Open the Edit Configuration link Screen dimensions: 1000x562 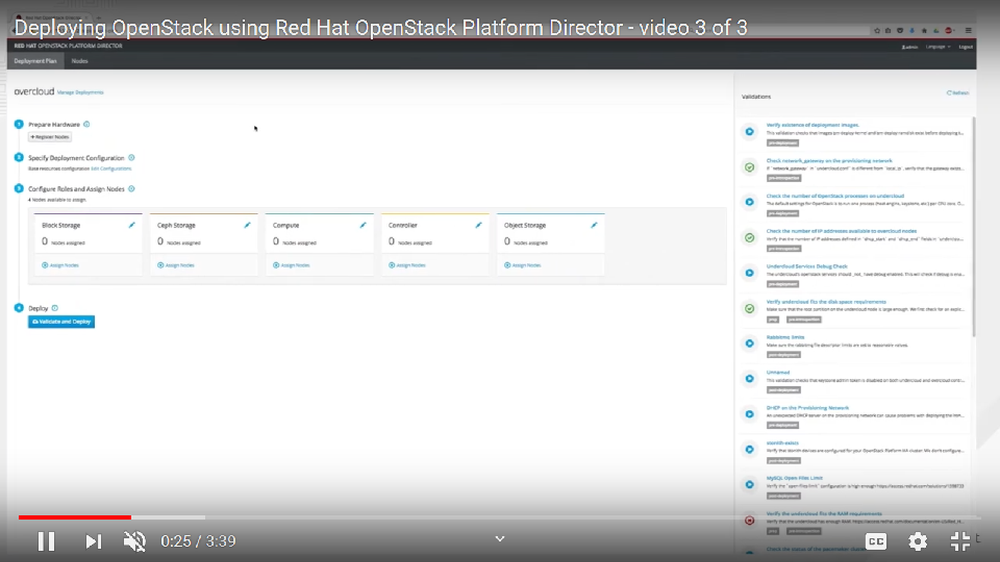[x=111, y=169]
